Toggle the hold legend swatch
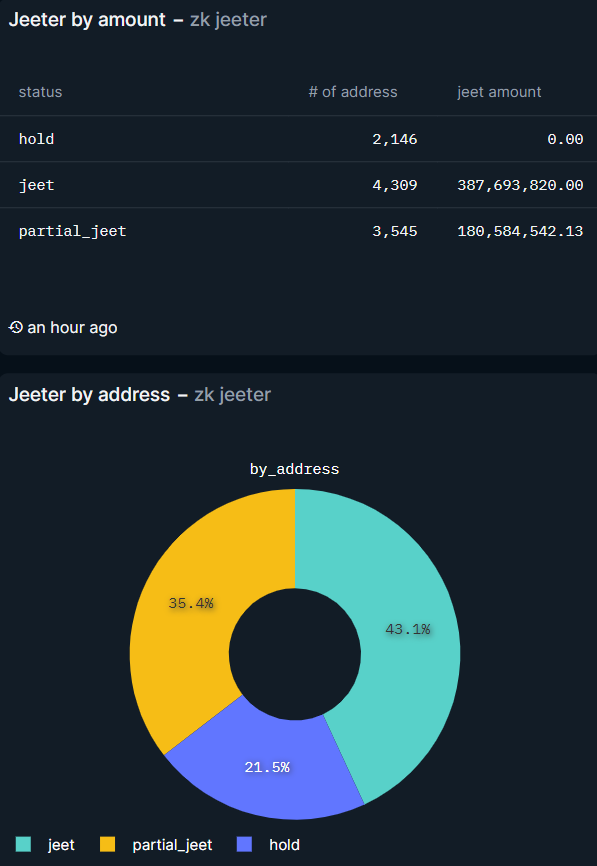This screenshot has width=597, height=866. coord(244,844)
